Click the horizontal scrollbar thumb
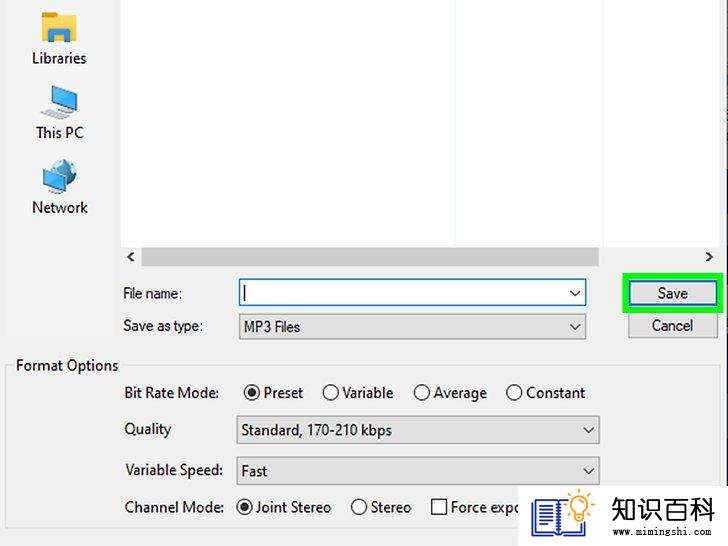The width and height of the screenshot is (728, 546). 370,257
